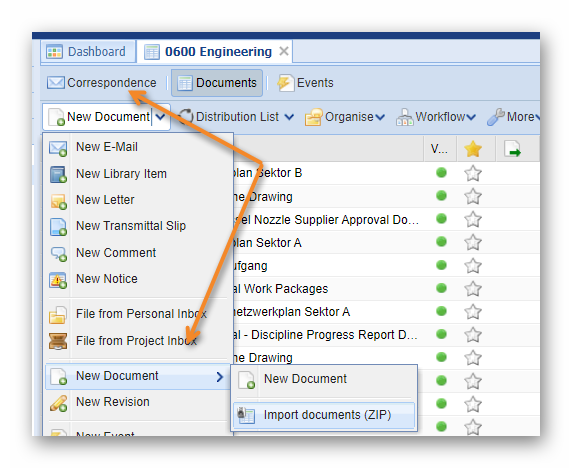Click the Organise folder icon
This screenshot has width=572, height=468.
coord(314,117)
